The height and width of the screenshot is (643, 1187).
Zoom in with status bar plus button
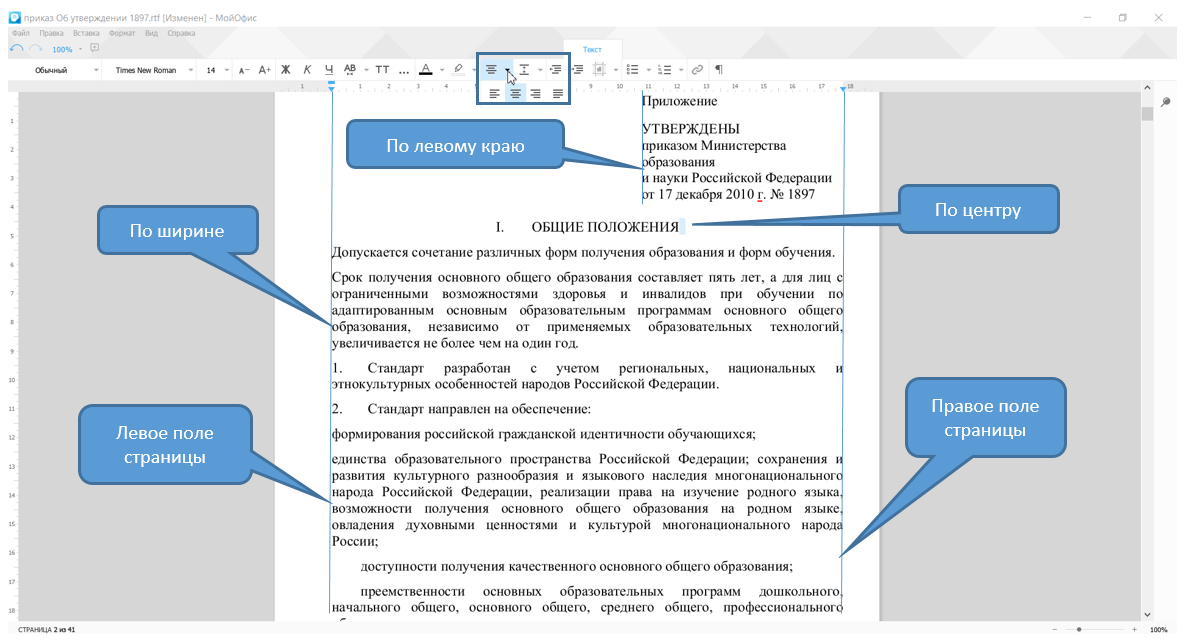[1134, 629]
